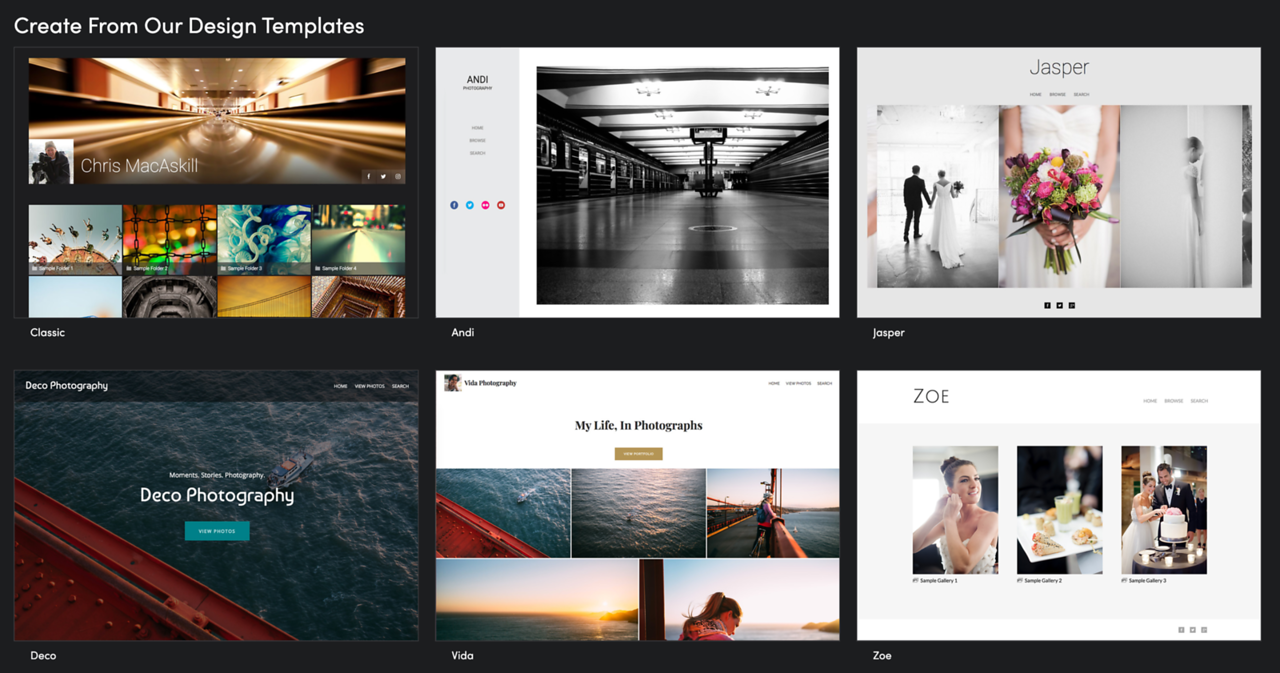The height and width of the screenshot is (673, 1280).
Task: Click SEARCH in Andi sidebar menu
Action: point(477,153)
